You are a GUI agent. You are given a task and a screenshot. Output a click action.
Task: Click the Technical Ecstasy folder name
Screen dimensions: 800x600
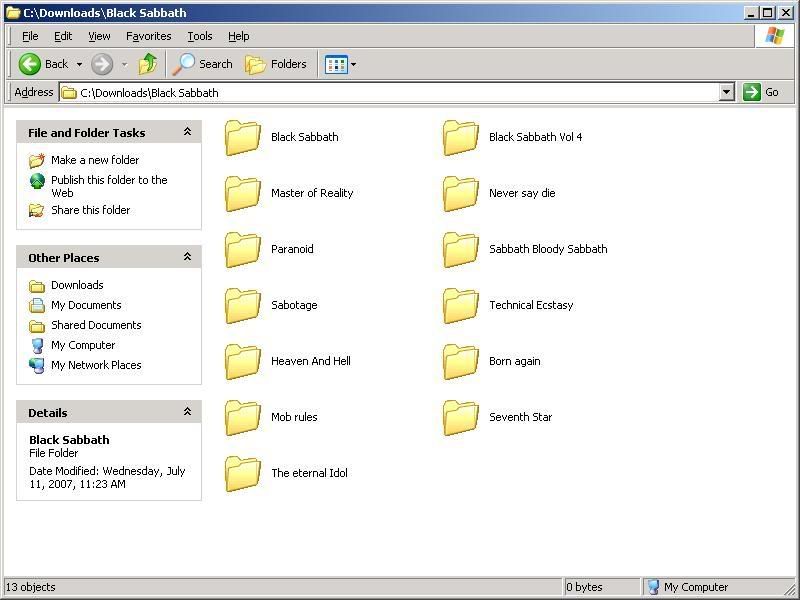(531, 305)
